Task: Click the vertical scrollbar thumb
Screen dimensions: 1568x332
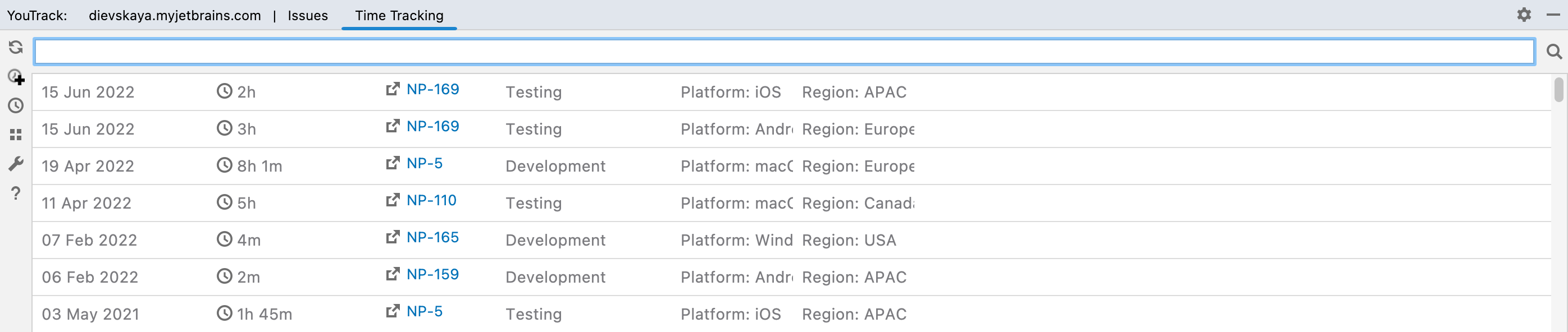Action: [1558, 90]
